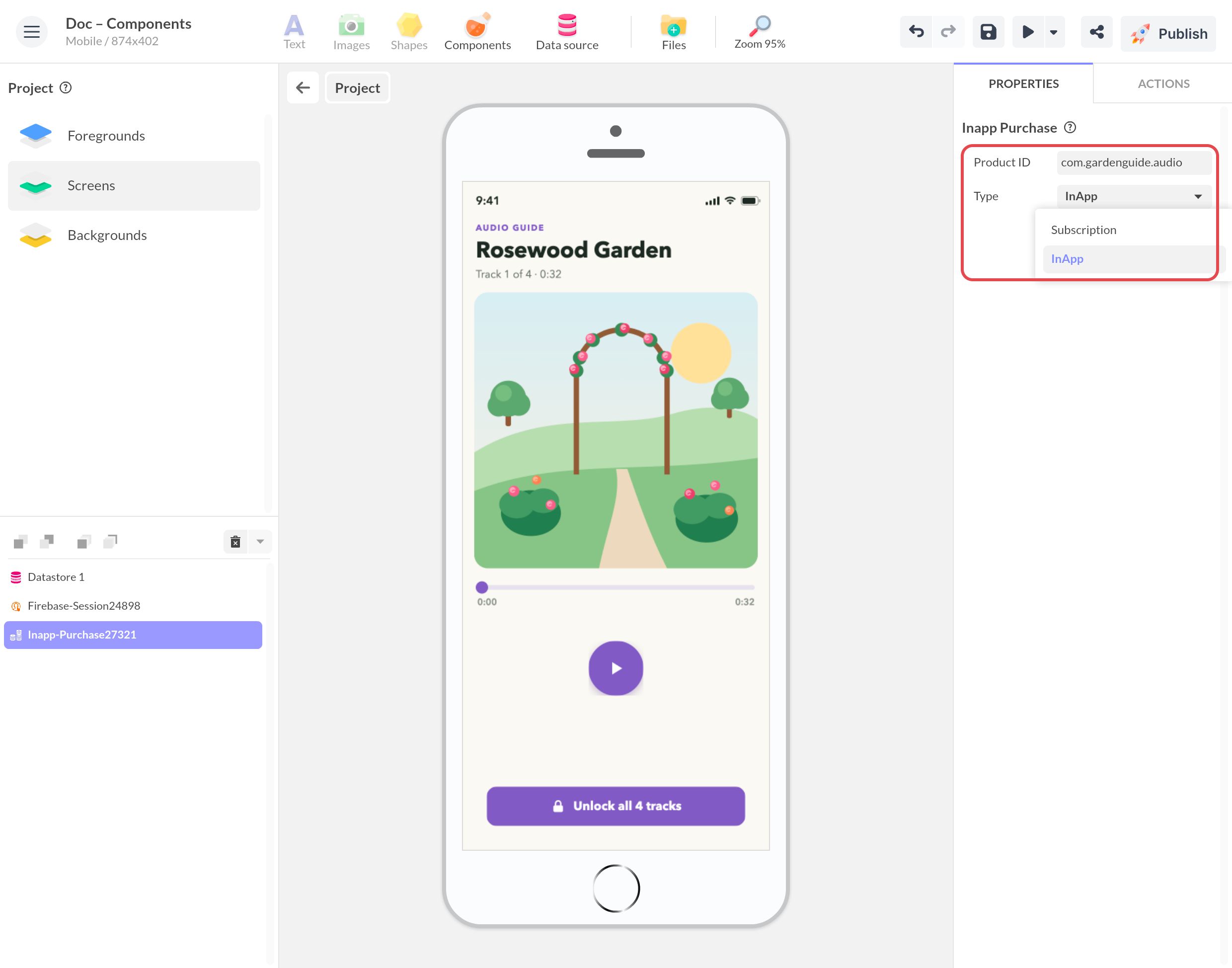The width and height of the screenshot is (1232, 968).
Task: Select Datastore 1 element
Action: pos(133,577)
